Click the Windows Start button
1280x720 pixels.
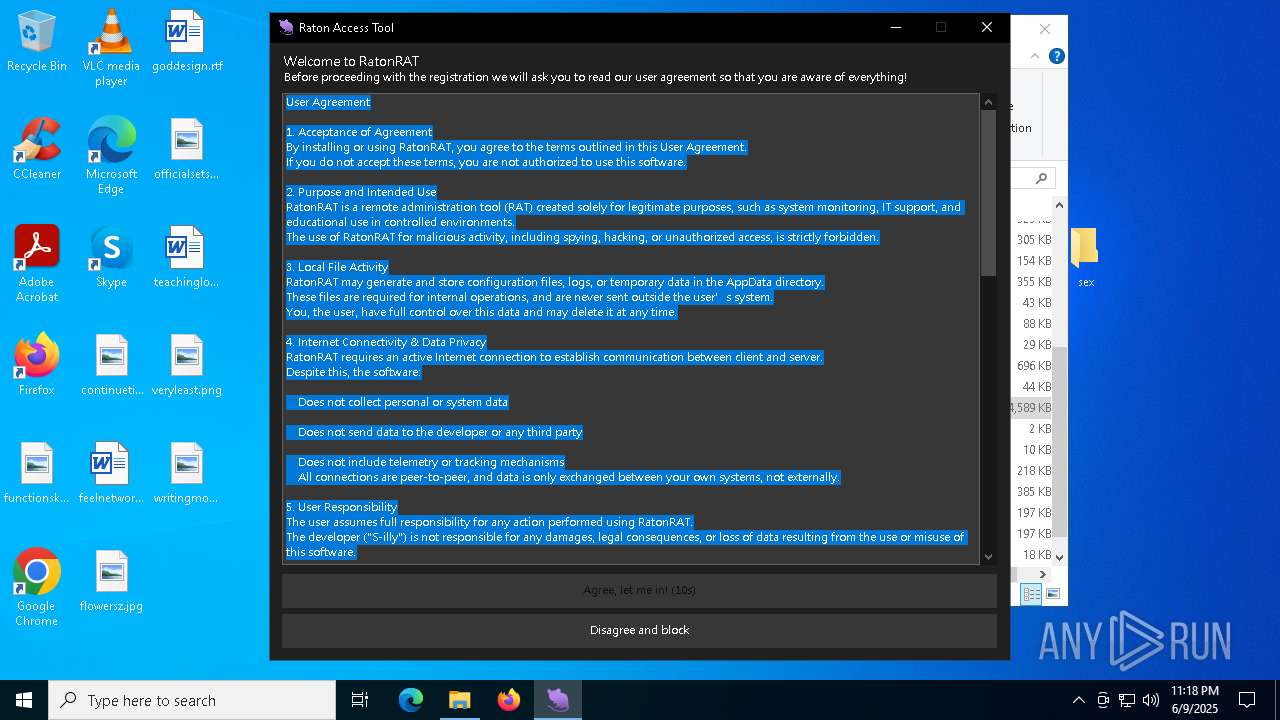click(x=24, y=700)
